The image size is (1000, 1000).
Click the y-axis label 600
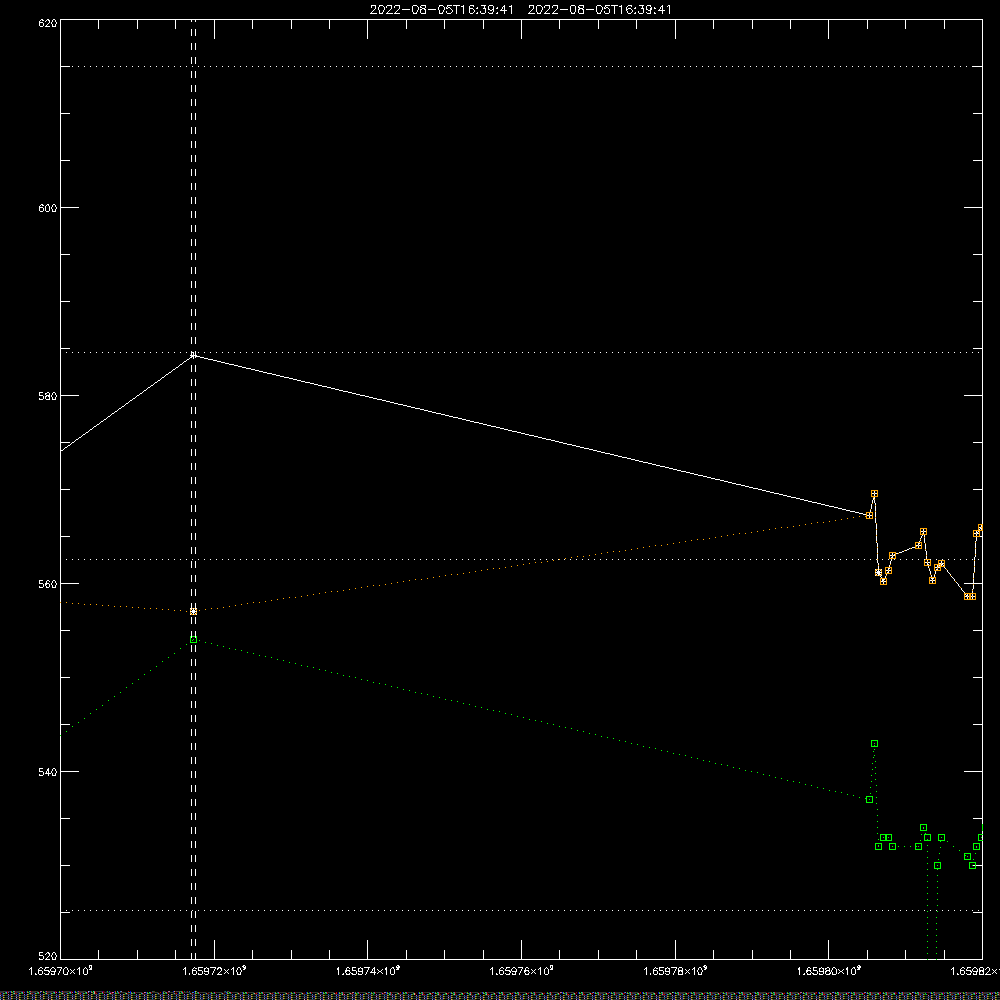[x=48, y=208]
